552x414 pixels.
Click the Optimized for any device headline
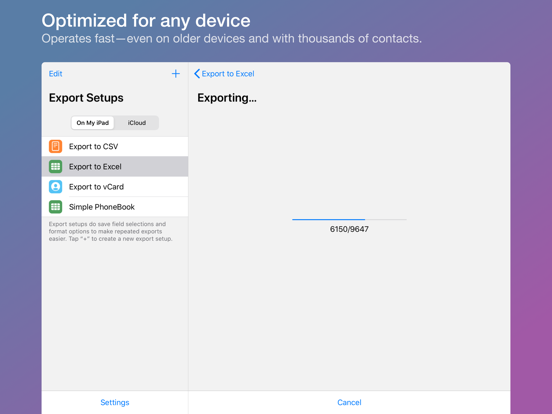point(146,20)
